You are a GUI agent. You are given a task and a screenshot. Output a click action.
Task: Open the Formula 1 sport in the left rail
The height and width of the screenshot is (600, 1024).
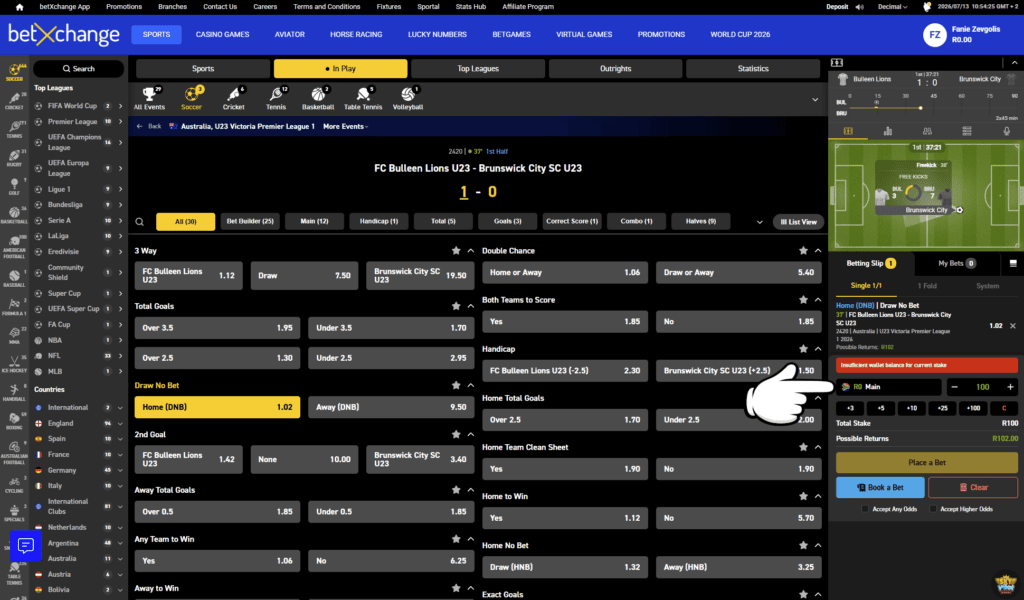[x=14, y=307]
